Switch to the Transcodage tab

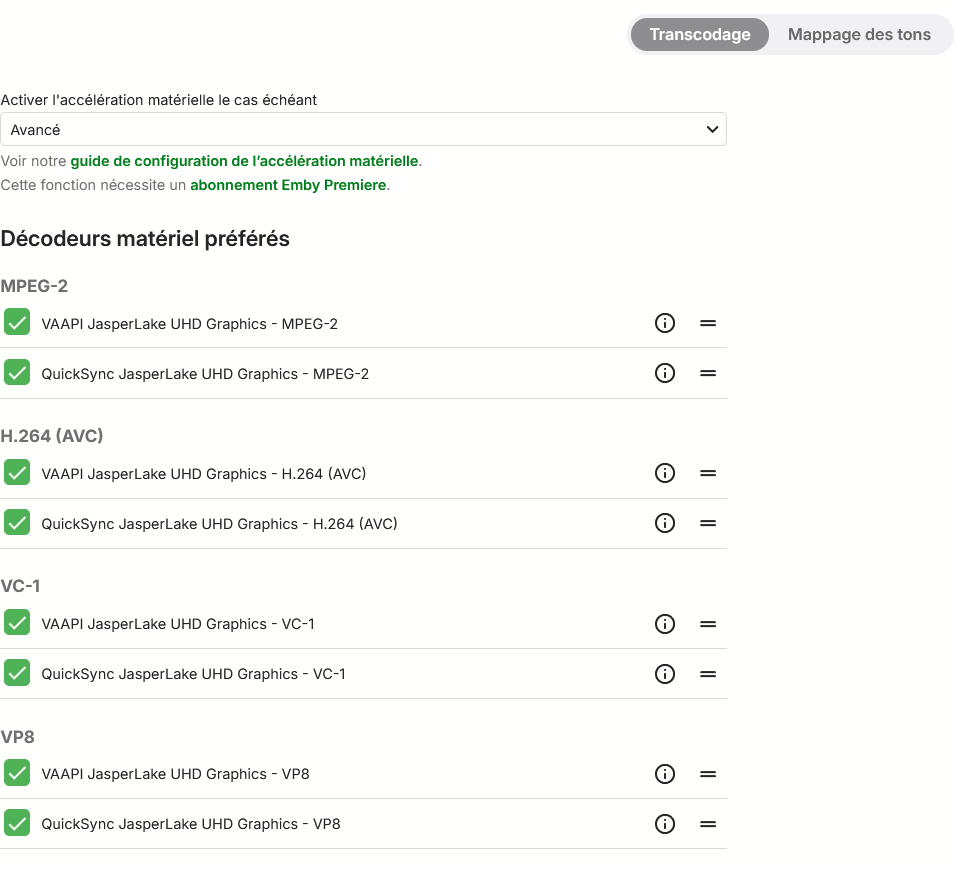click(x=699, y=35)
